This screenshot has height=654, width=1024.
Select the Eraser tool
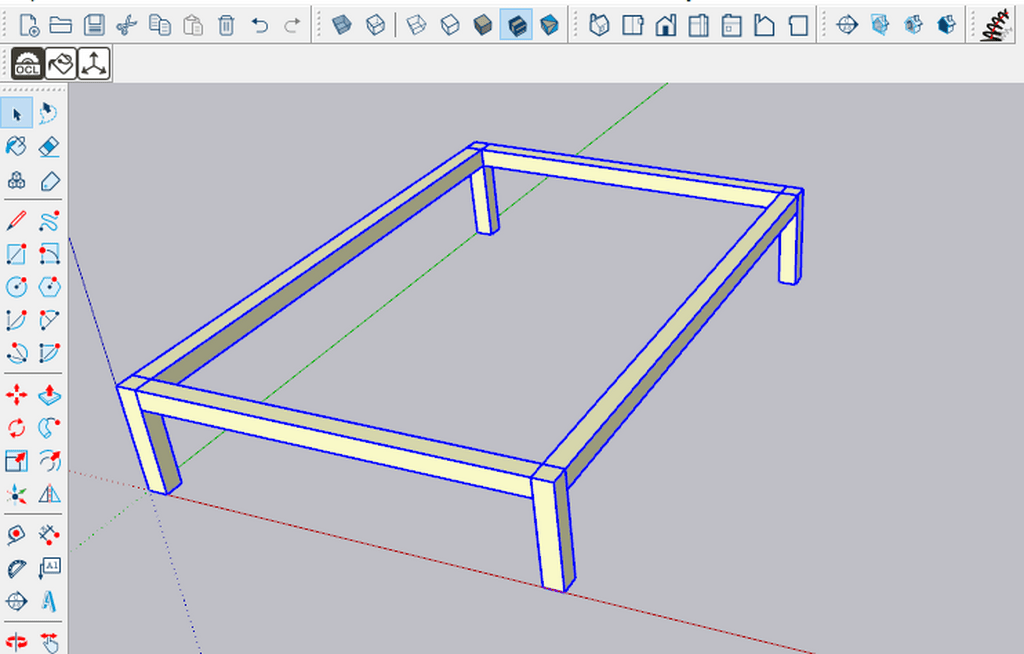(x=49, y=147)
